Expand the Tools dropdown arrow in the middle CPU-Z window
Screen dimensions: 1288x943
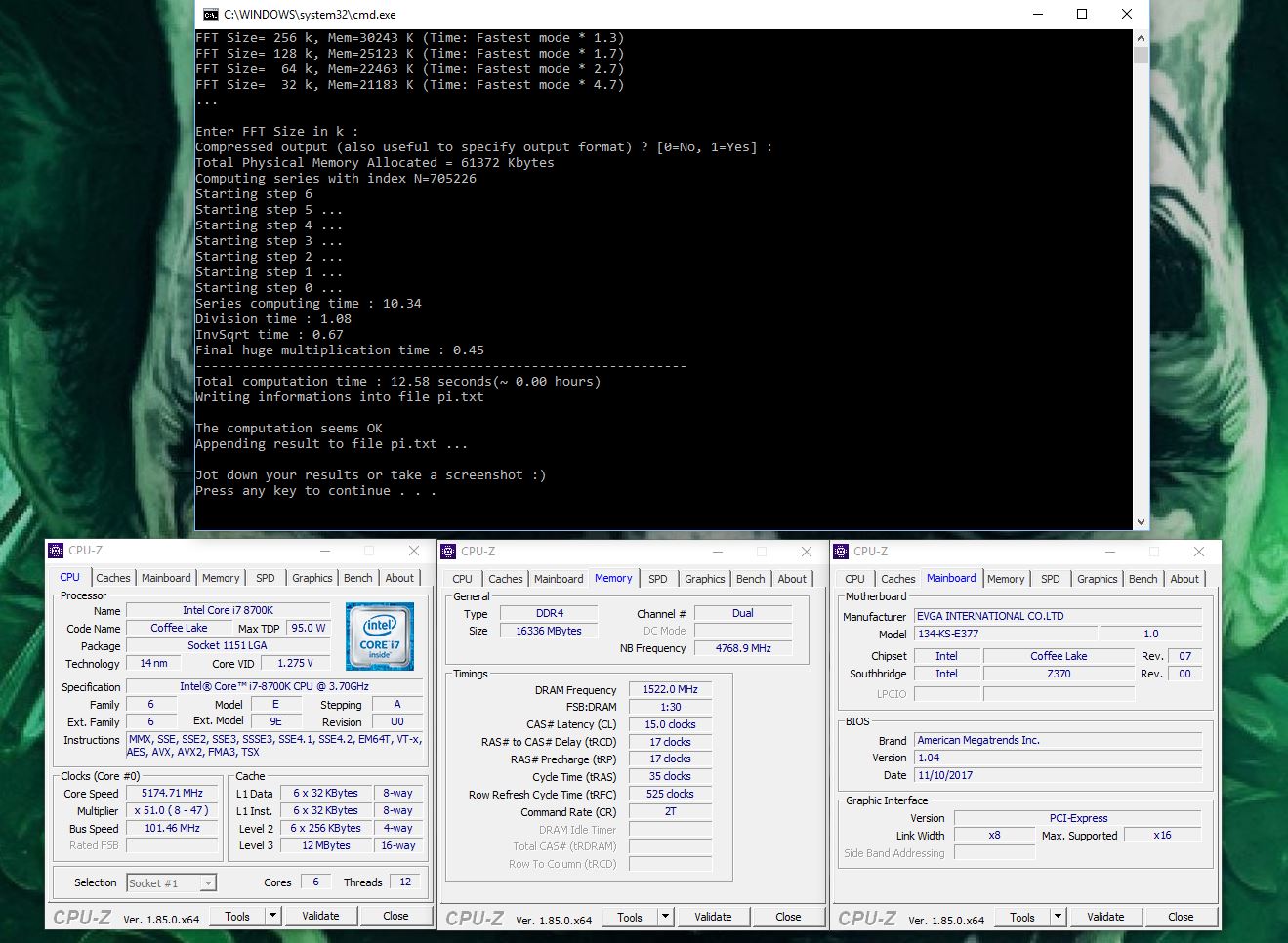click(666, 917)
